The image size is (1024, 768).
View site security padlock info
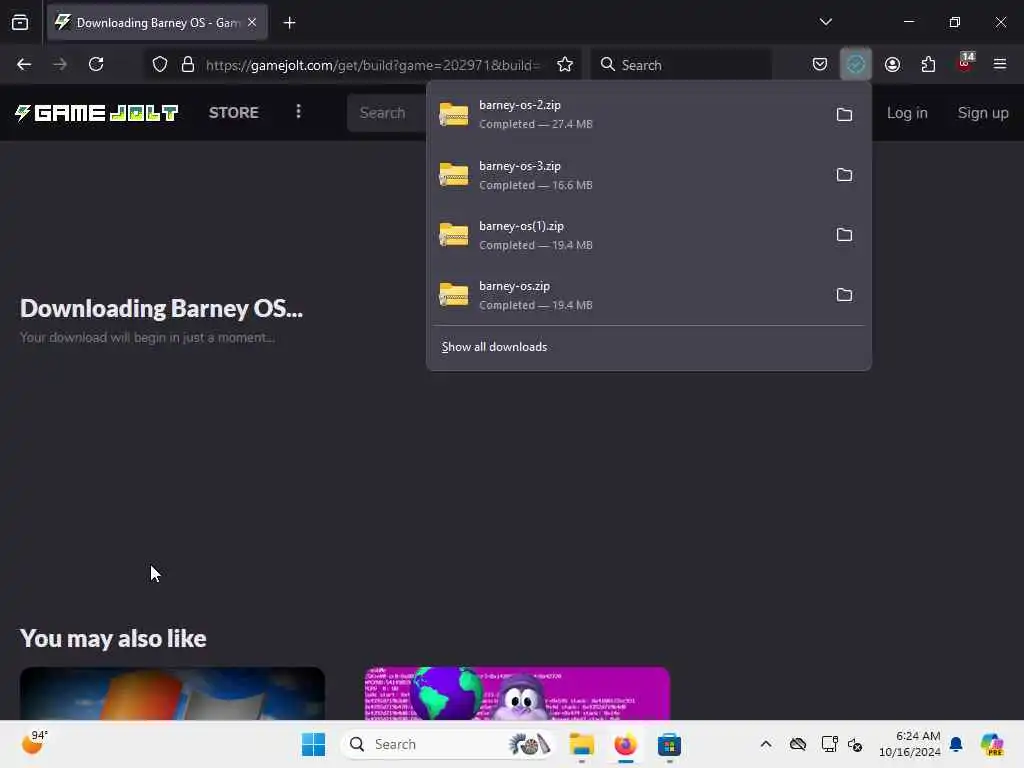point(188,65)
